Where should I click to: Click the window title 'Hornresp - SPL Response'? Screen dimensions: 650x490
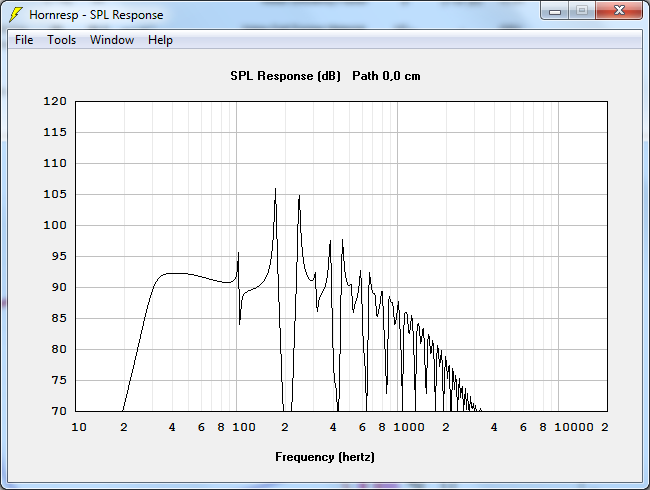(x=96, y=15)
